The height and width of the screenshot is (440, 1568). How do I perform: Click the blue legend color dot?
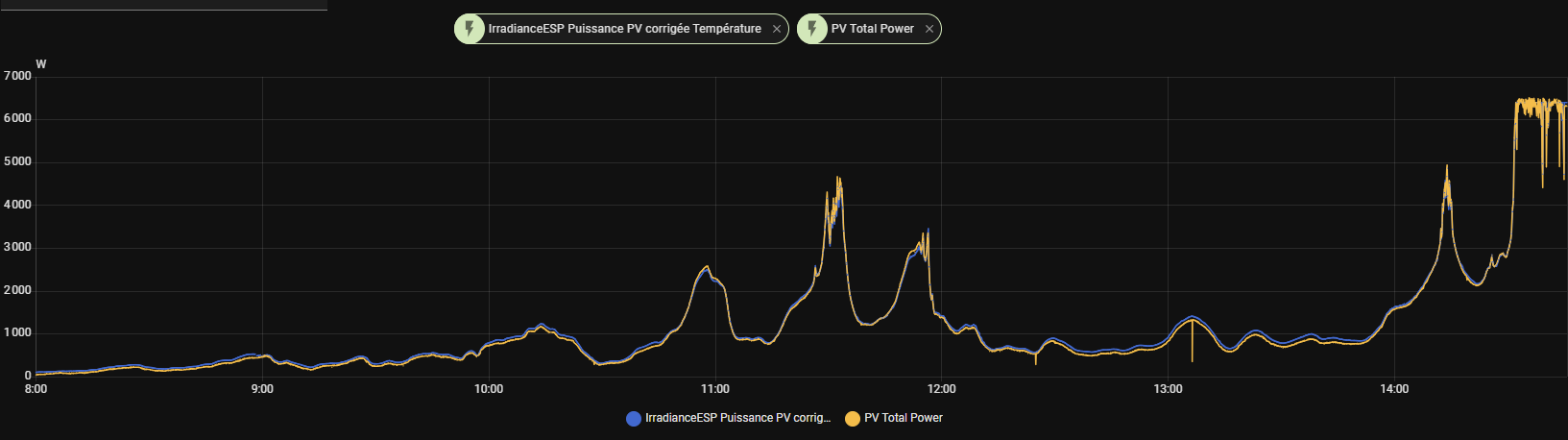tap(634, 419)
